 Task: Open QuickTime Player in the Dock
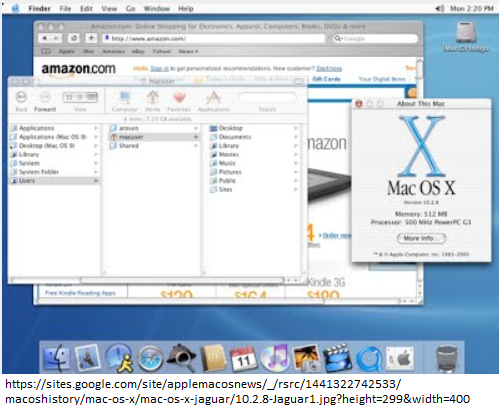click(369, 359)
